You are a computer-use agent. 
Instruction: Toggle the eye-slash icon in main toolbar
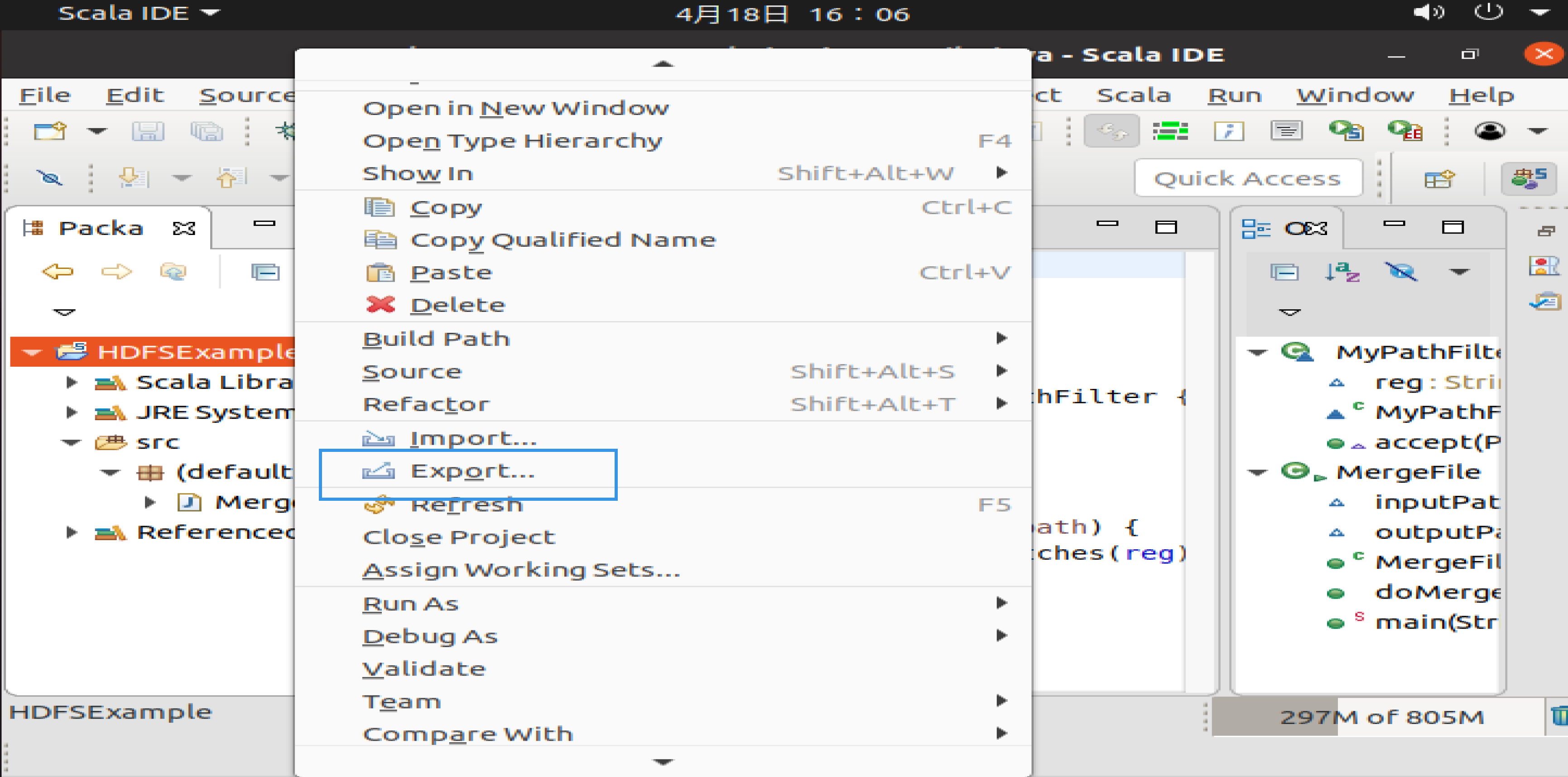pyautogui.click(x=50, y=177)
